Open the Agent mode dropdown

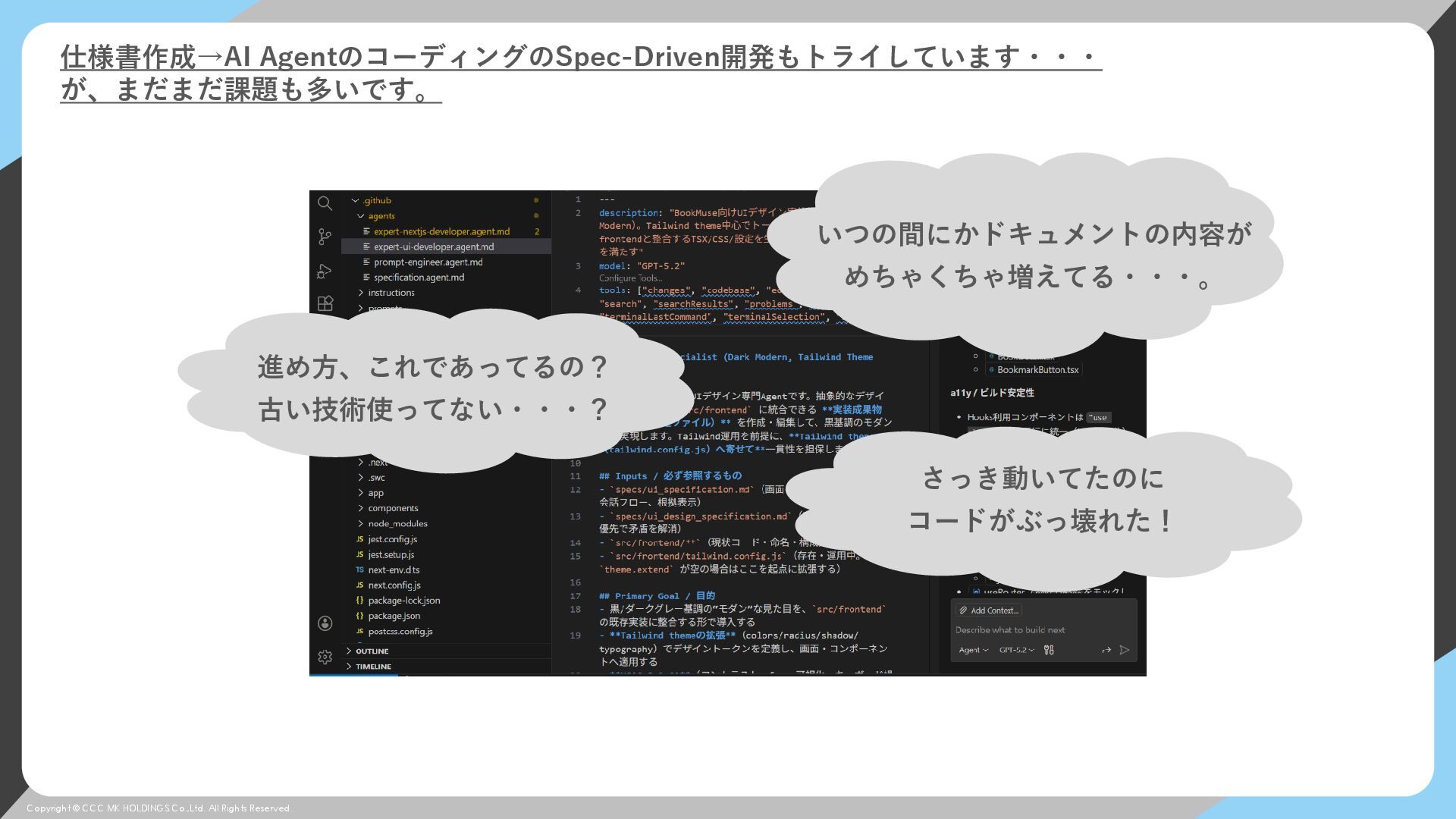[973, 650]
